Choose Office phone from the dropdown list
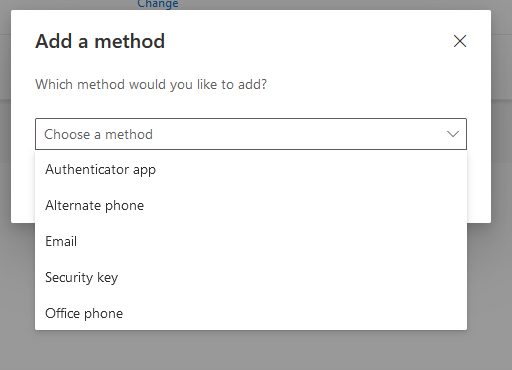 click(x=251, y=313)
